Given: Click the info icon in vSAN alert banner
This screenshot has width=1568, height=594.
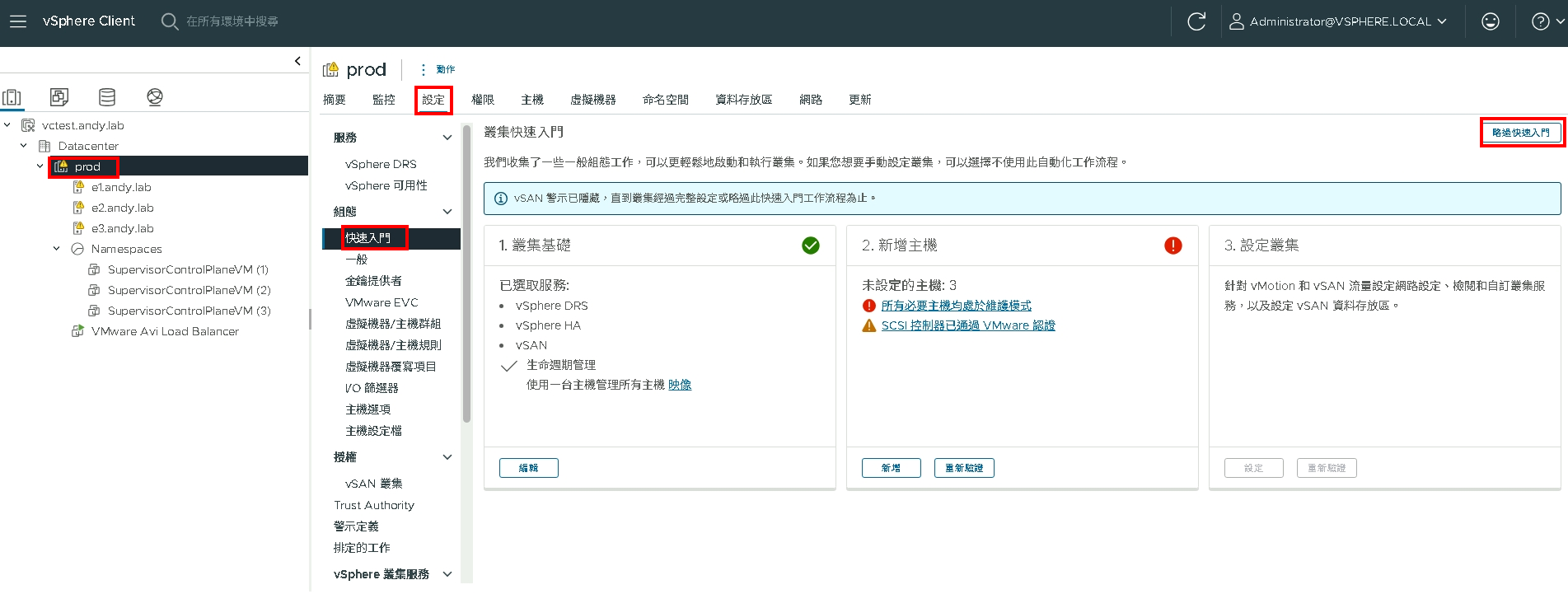Looking at the screenshot, I should pos(500,199).
